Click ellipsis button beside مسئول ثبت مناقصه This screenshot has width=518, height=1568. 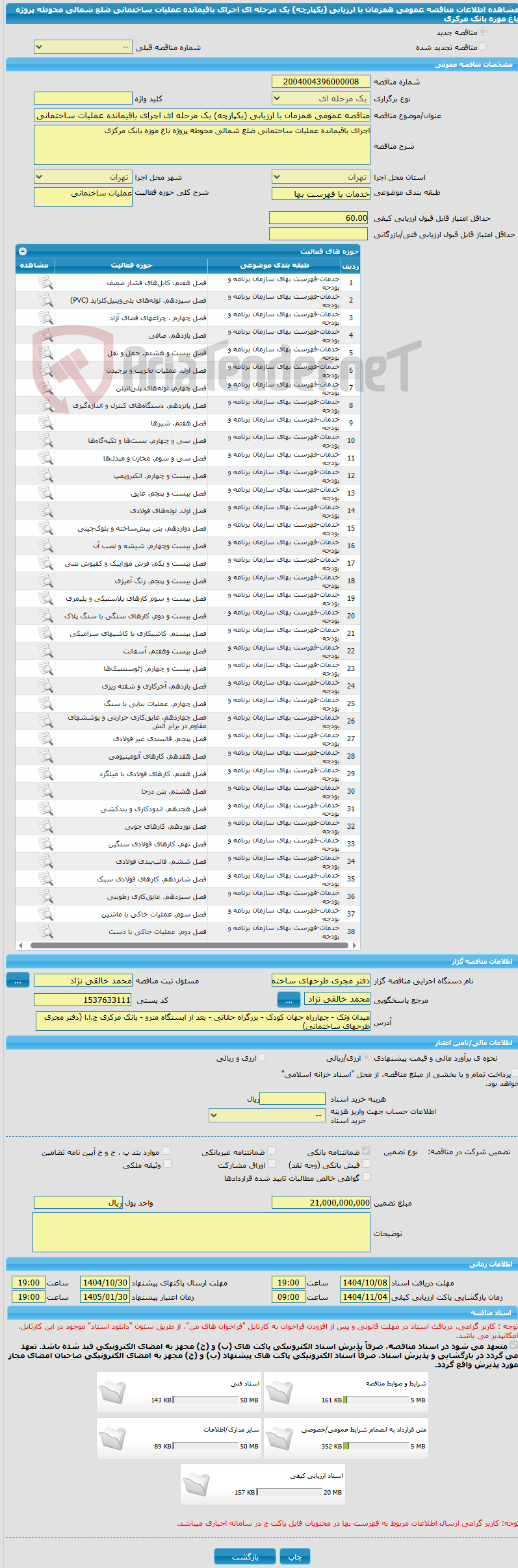pos(18,980)
